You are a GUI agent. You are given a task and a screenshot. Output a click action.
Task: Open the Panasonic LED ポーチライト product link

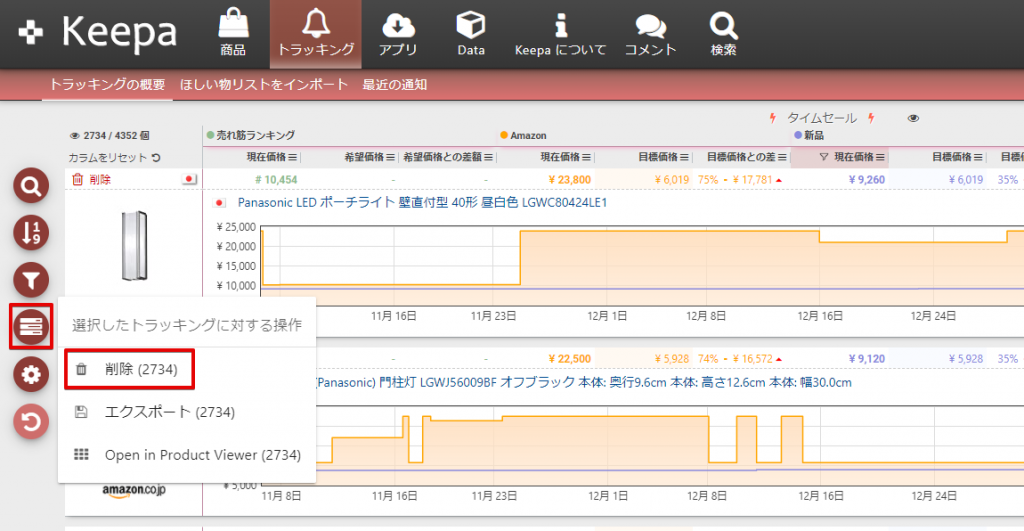tap(423, 202)
